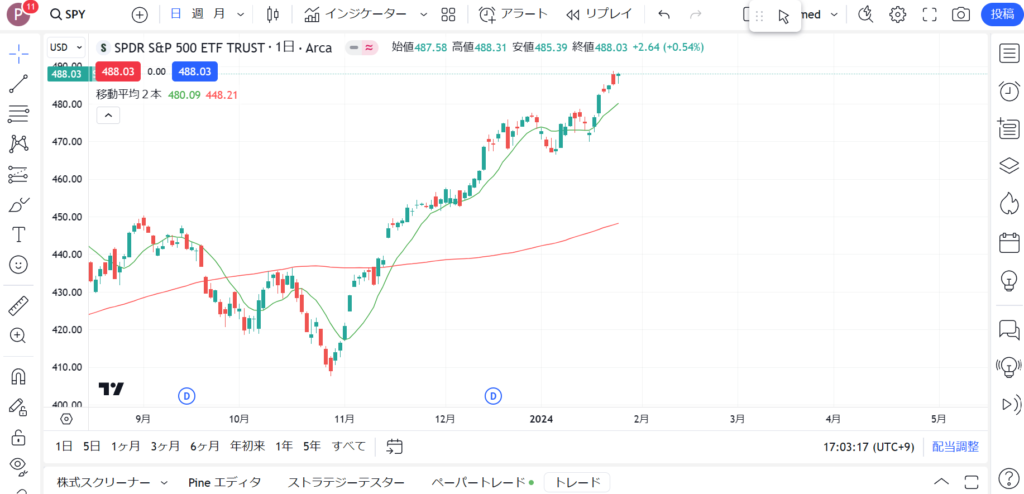Select the trend line drawing tool
Viewport: 1024px width, 494px height.
pyautogui.click(x=18, y=83)
